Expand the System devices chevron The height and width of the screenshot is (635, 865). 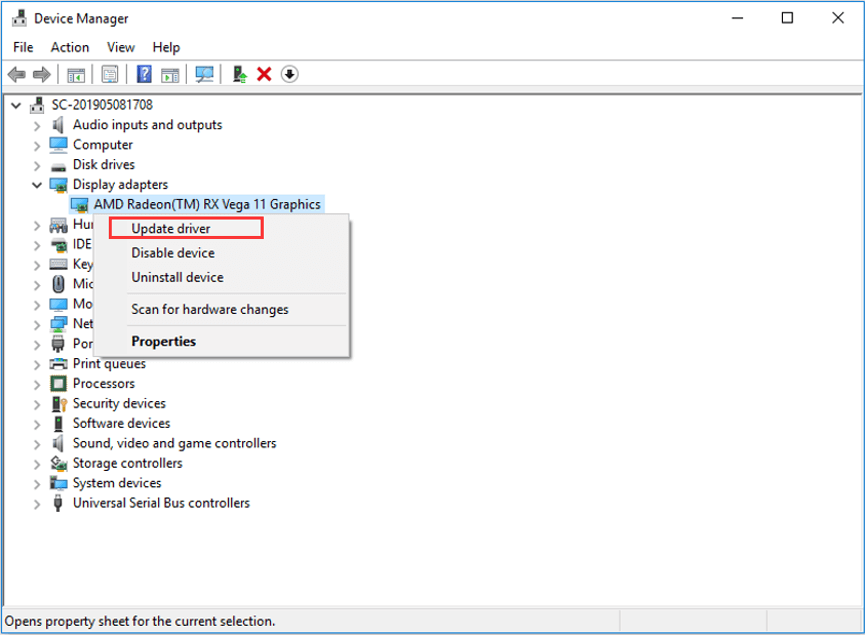37,484
